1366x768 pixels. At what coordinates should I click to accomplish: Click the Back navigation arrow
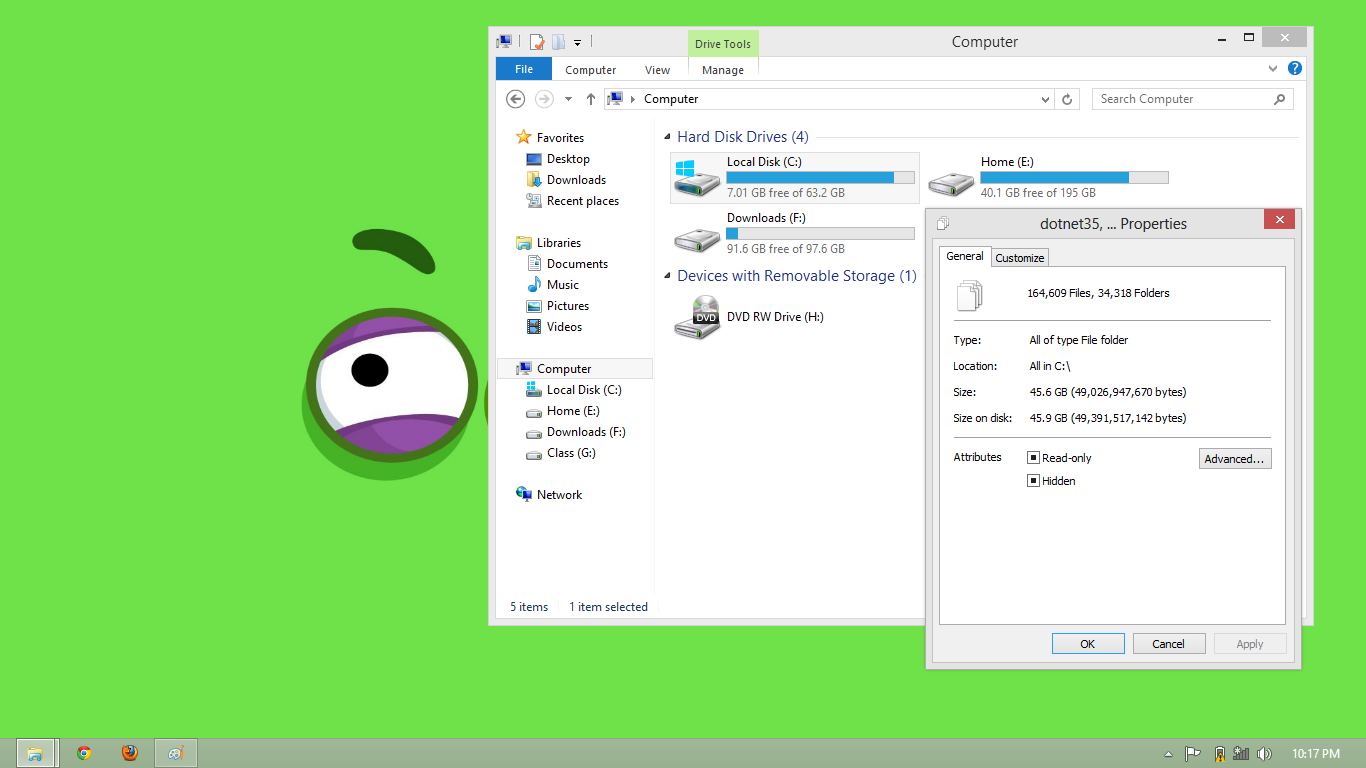515,99
